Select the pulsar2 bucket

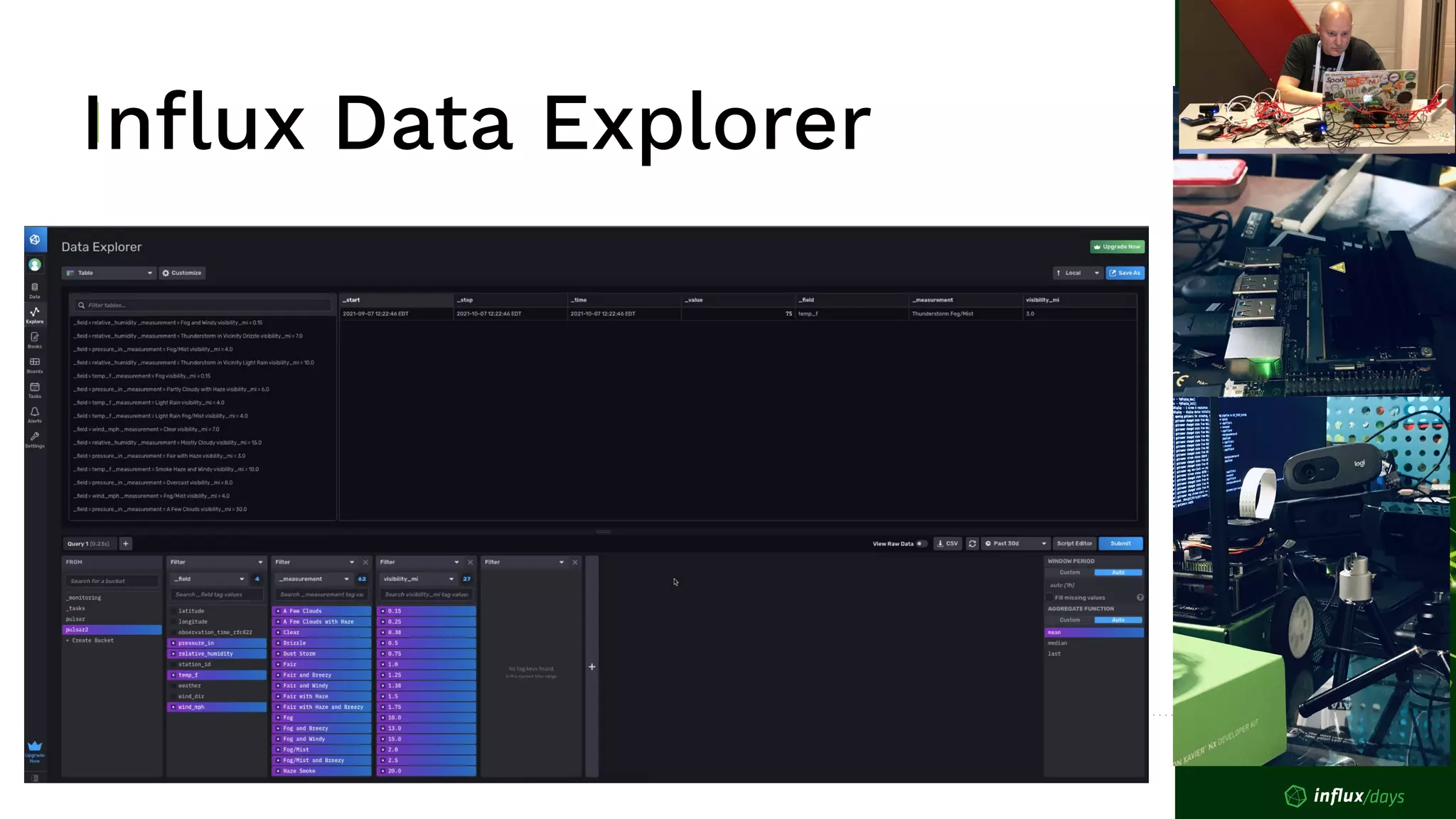[x=112, y=630]
